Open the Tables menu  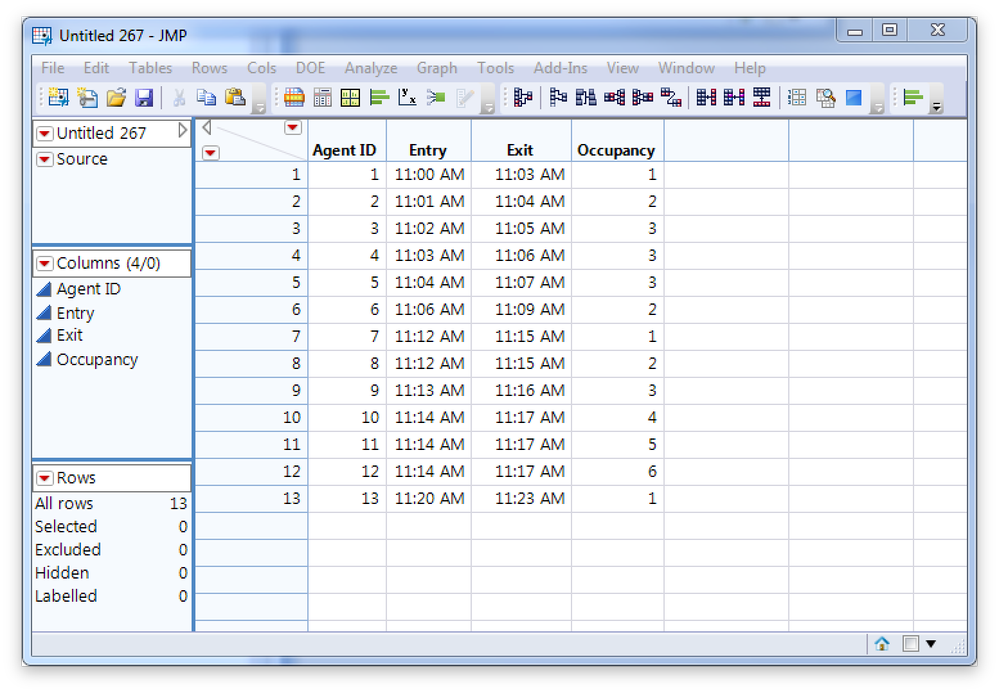click(150, 68)
